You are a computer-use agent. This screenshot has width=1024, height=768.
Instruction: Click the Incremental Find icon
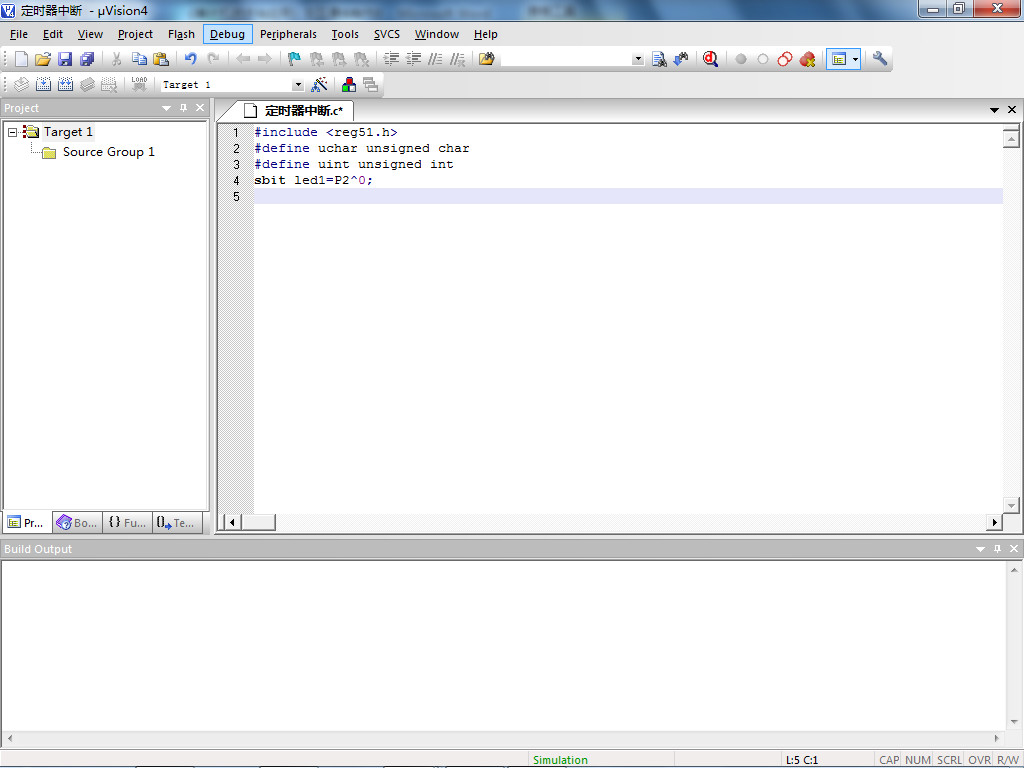(x=681, y=59)
